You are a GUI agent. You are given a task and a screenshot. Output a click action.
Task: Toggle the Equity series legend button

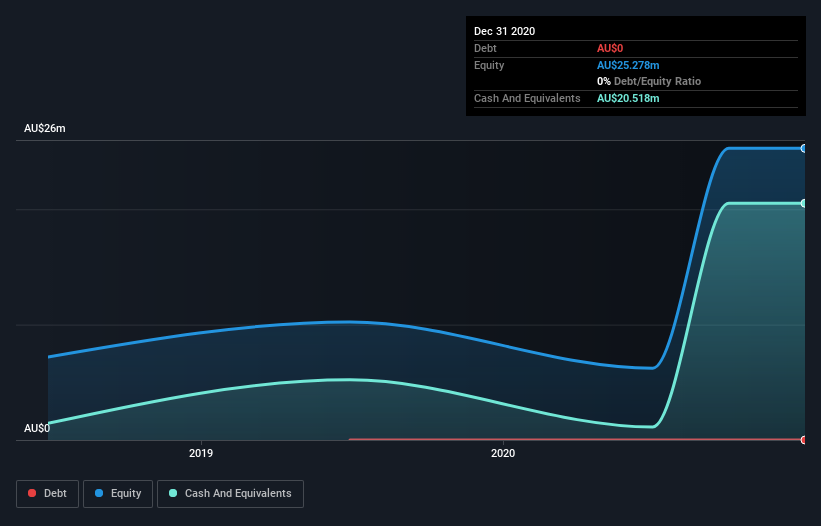coord(118,494)
